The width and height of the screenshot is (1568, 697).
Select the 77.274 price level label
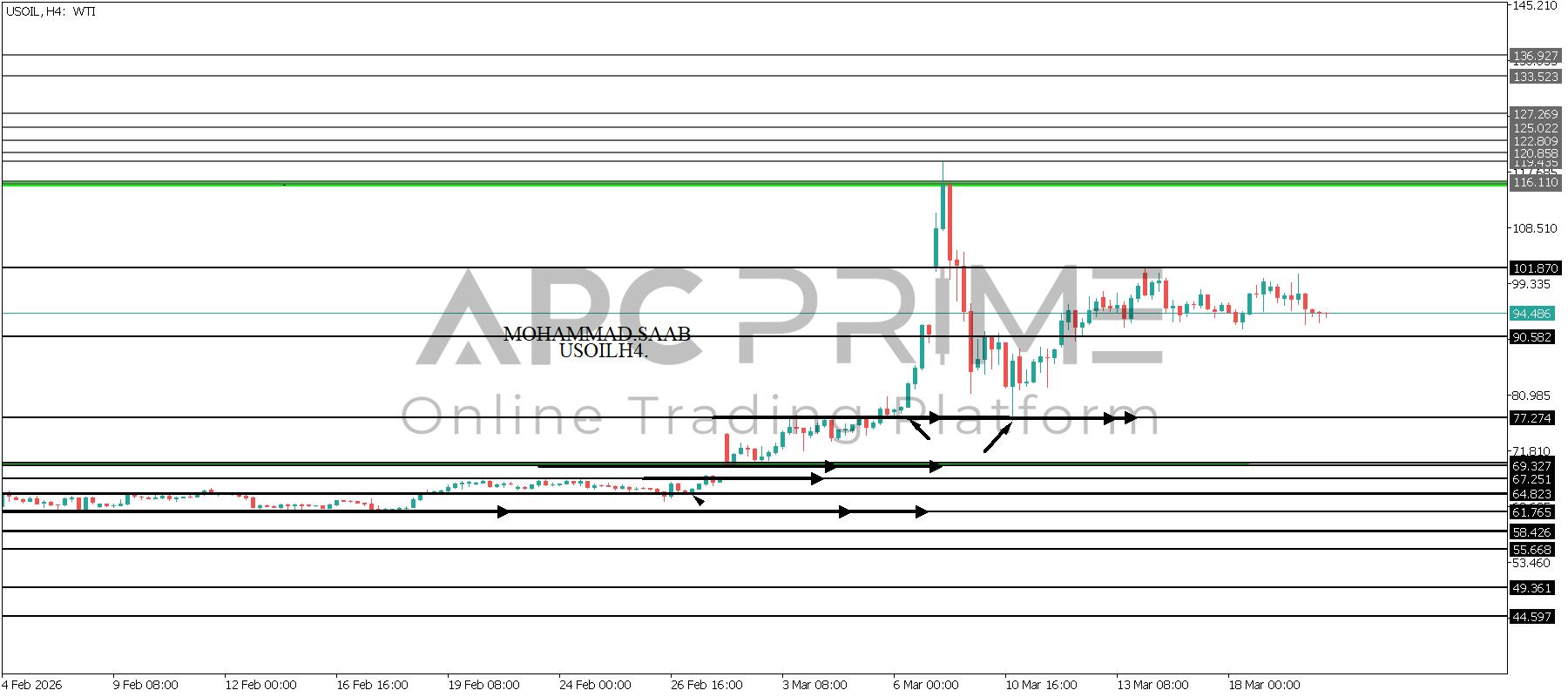1531,418
